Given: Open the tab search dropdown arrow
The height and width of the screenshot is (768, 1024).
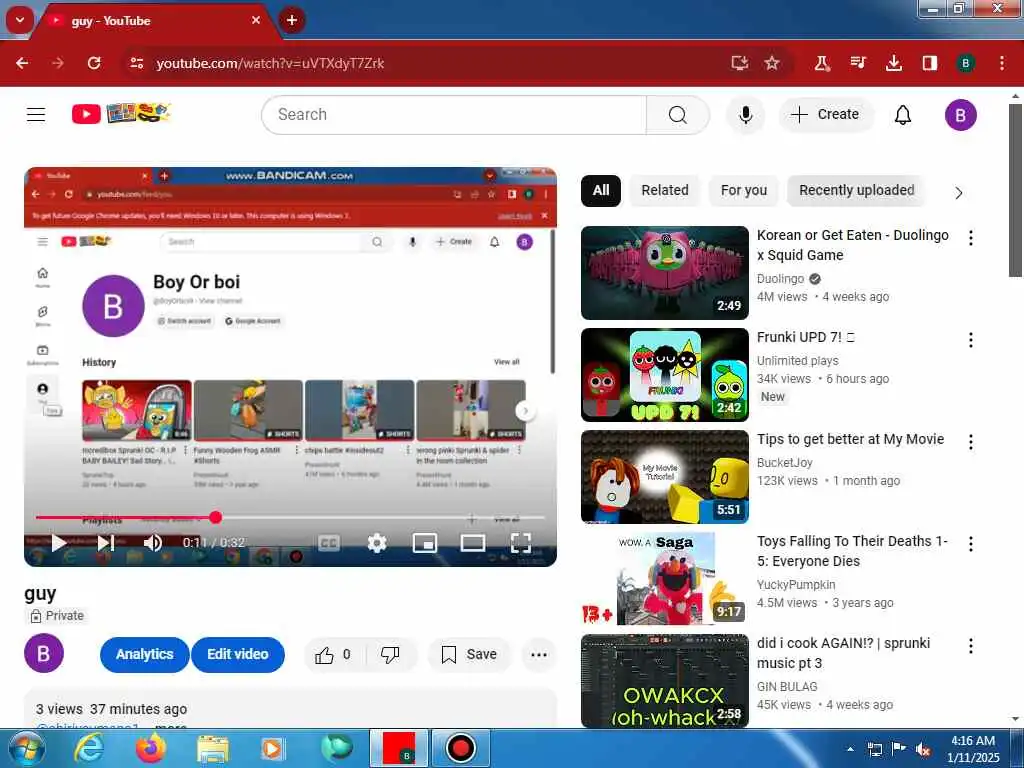Looking at the screenshot, I should click(20, 20).
